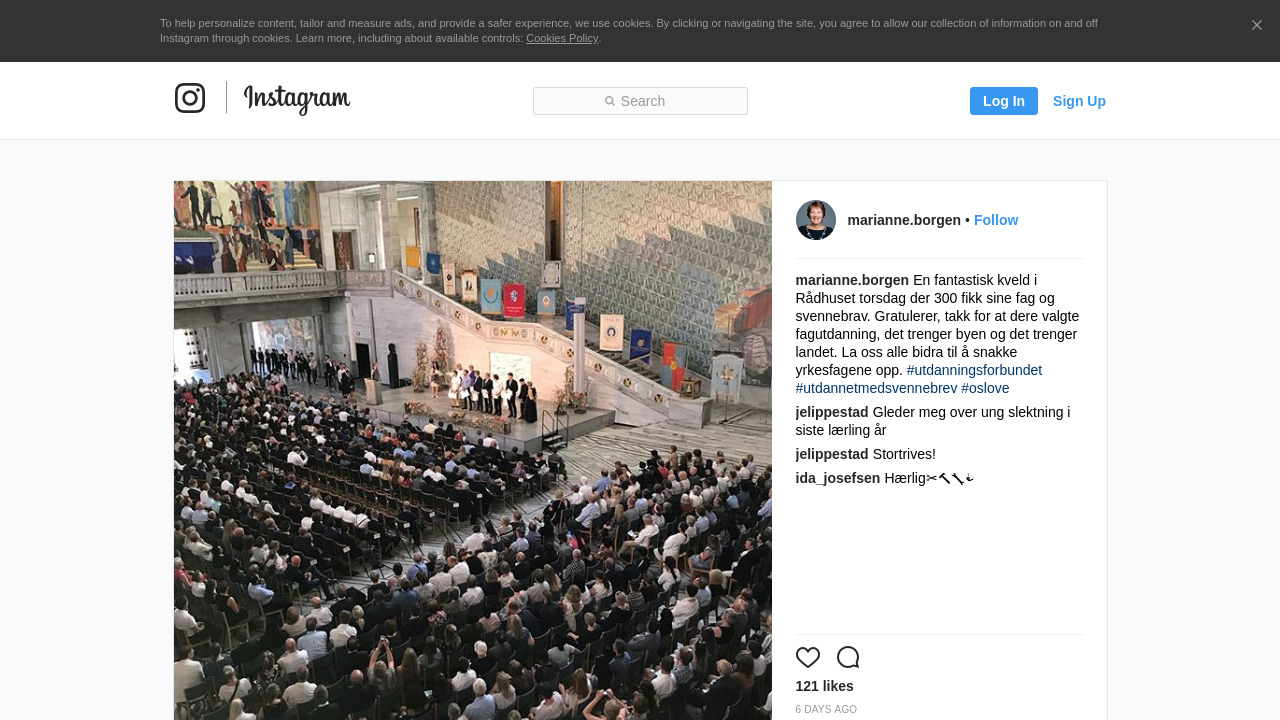Like the post with the heart icon
The image size is (1280, 720).
(x=808, y=657)
